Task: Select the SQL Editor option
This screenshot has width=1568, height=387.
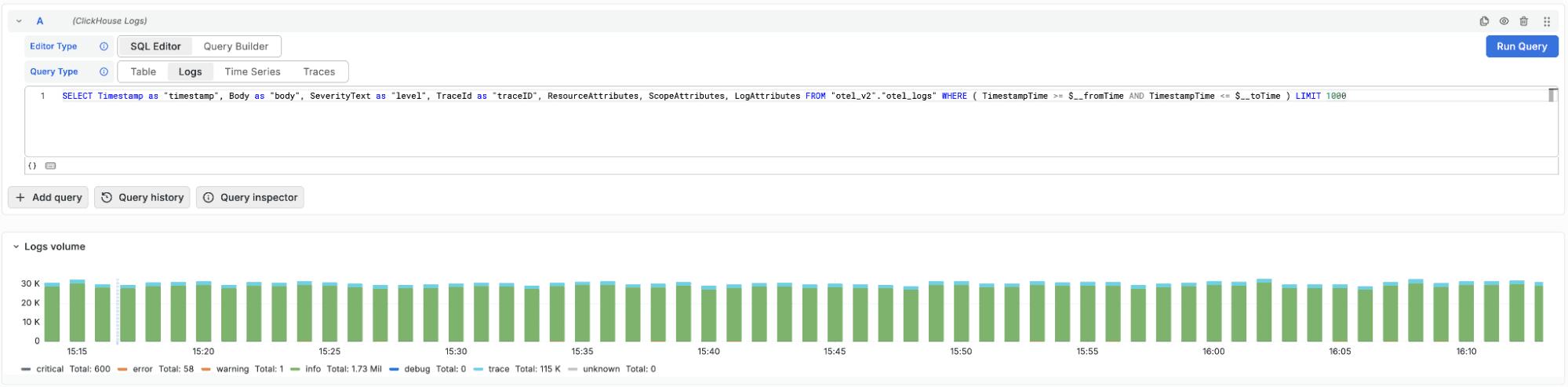Action: (155, 46)
